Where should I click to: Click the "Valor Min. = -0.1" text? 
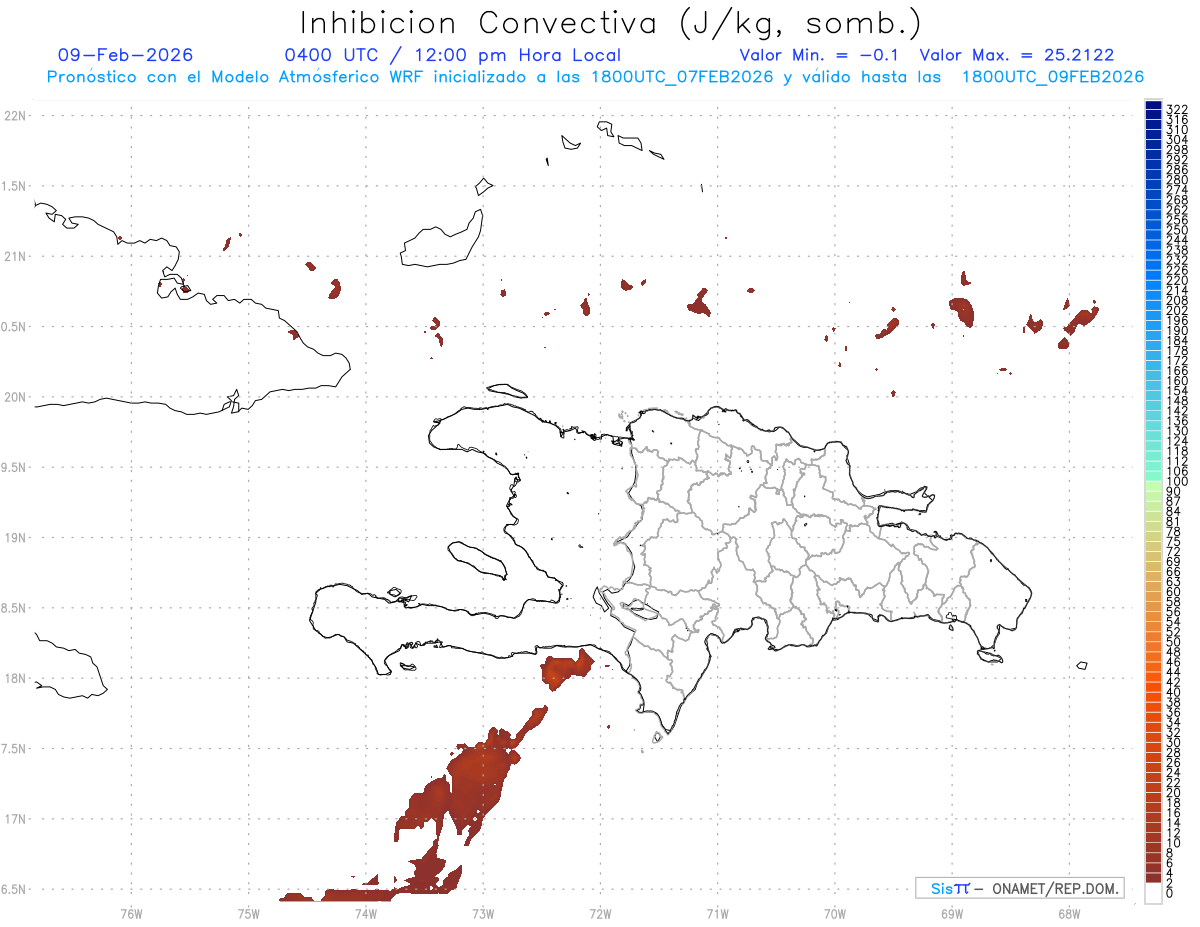pos(819,55)
